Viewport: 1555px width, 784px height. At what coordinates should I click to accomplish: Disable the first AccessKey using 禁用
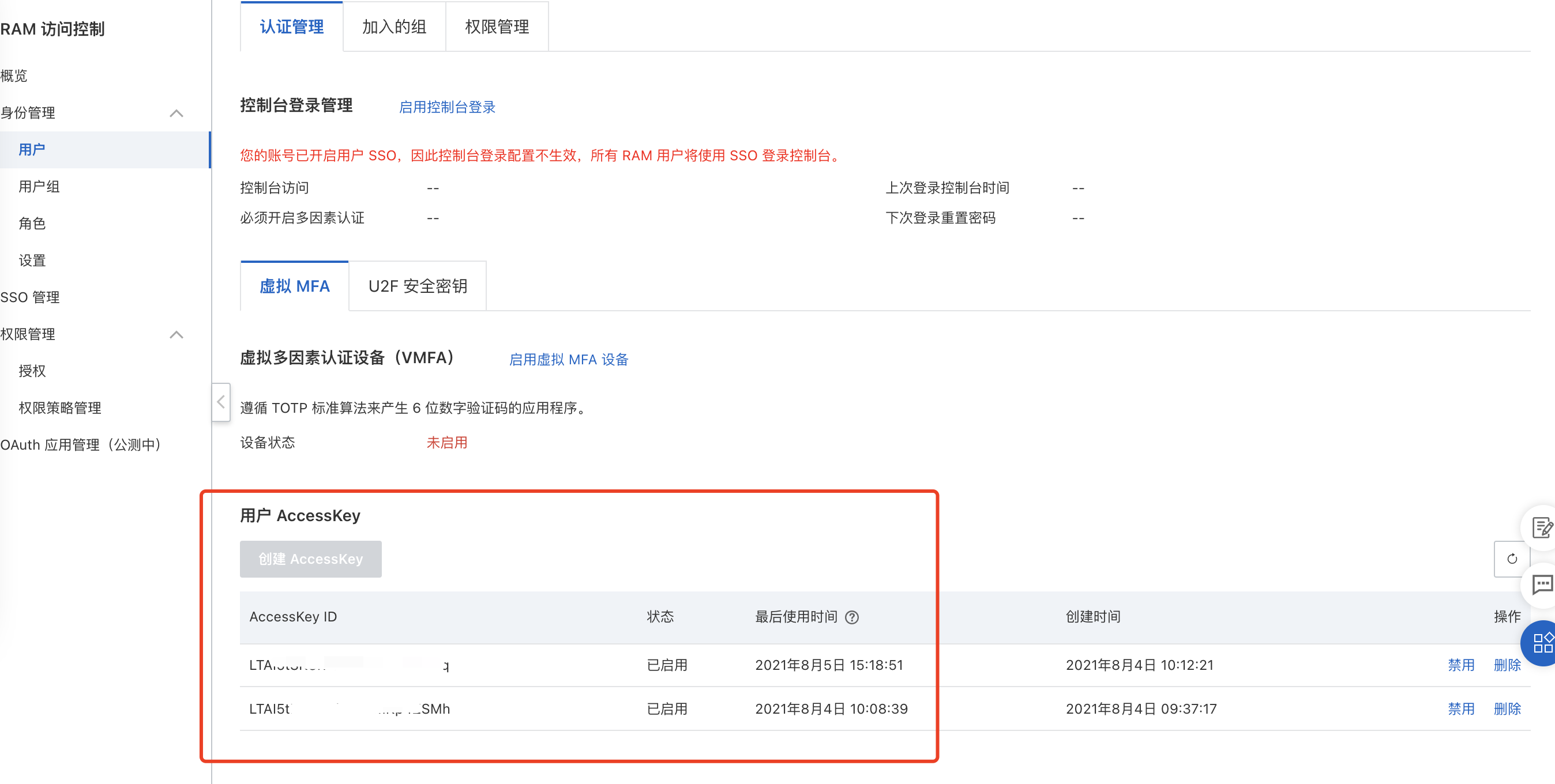click(x=1462, y=665)
